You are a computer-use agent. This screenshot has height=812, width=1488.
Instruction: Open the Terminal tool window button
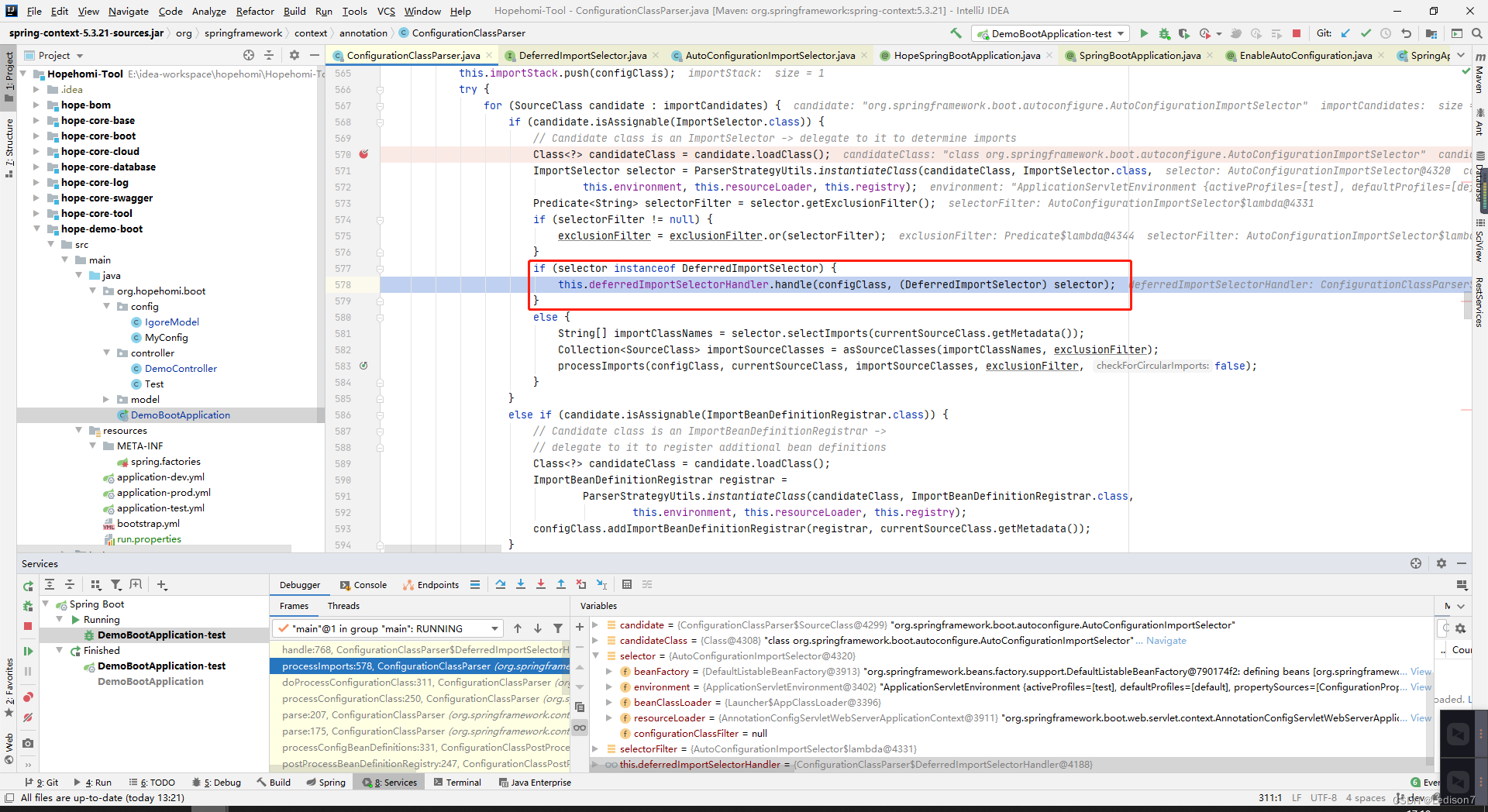click(457, 783)
